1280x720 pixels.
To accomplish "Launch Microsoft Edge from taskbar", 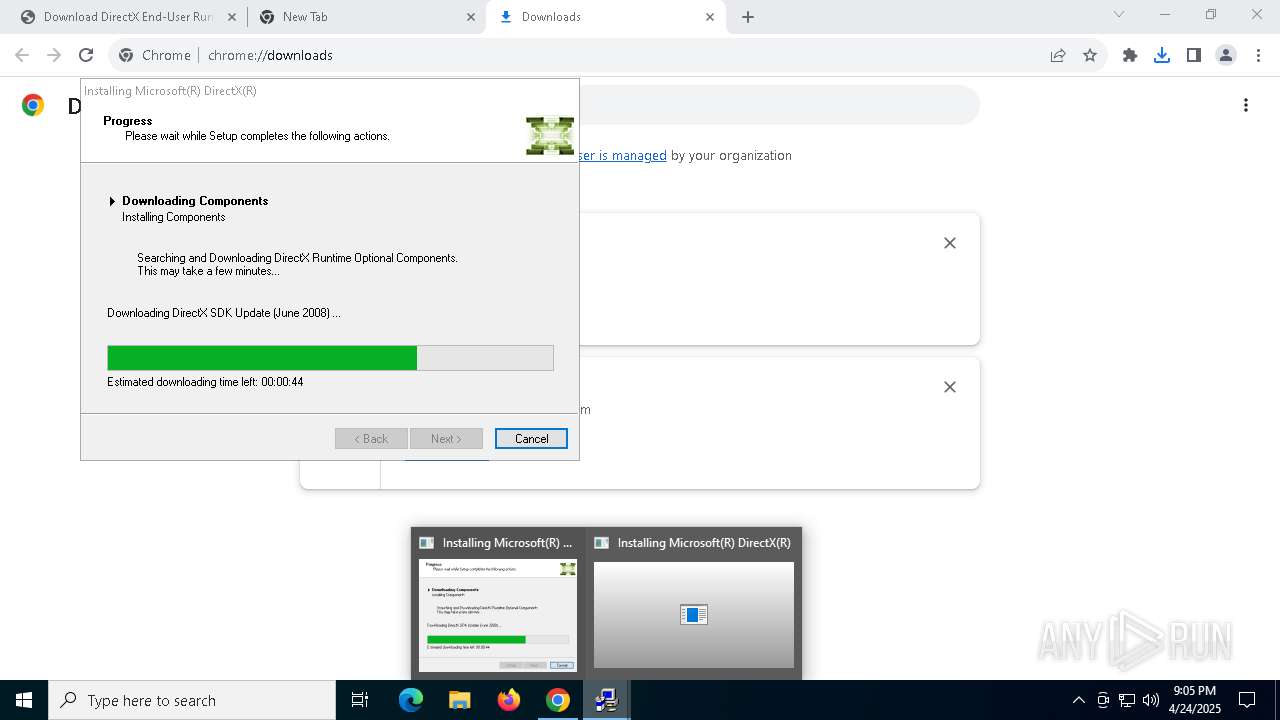I will [x=411, y=700].
